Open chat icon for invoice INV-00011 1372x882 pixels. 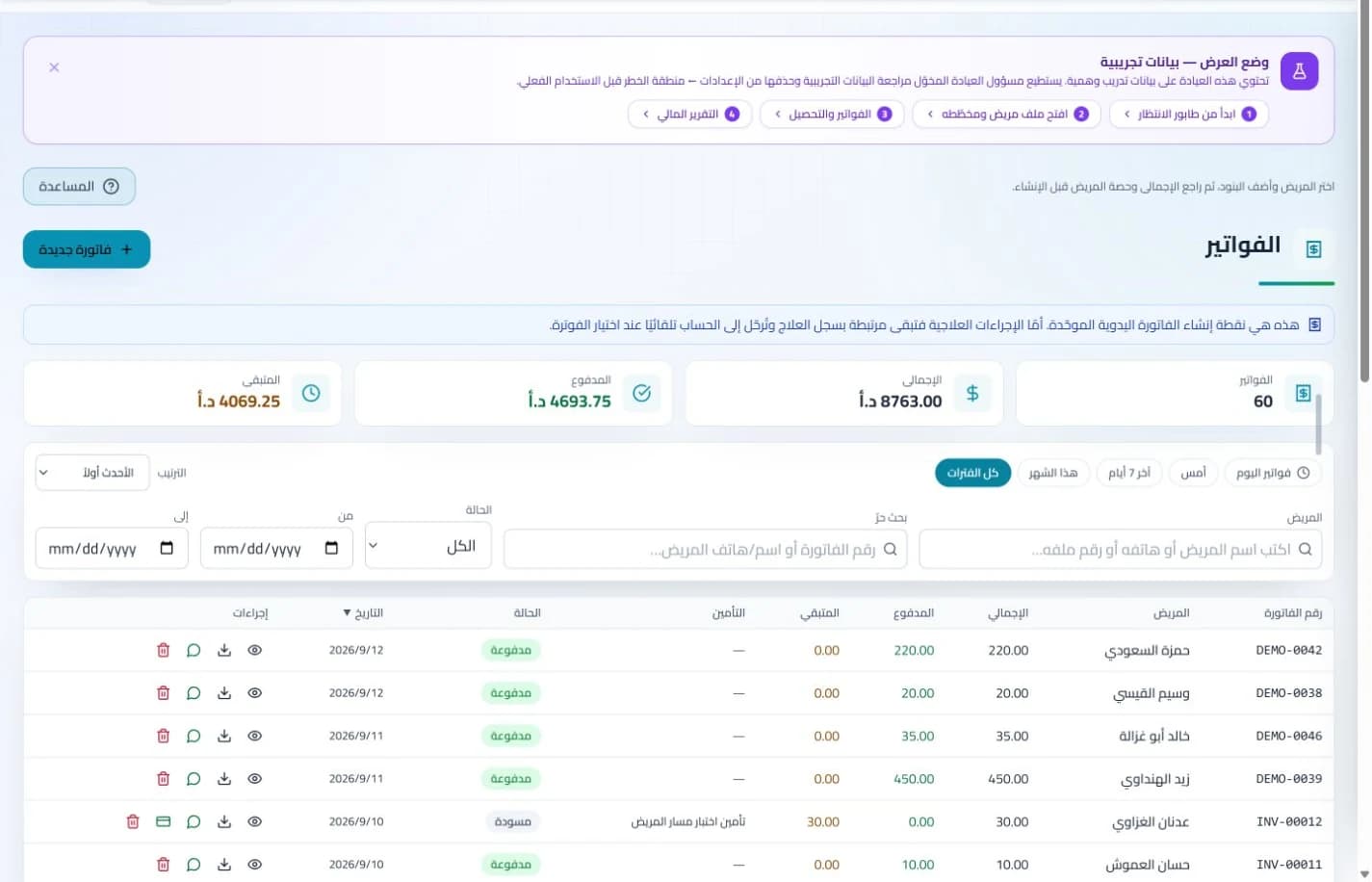click(x=194, y=865)
